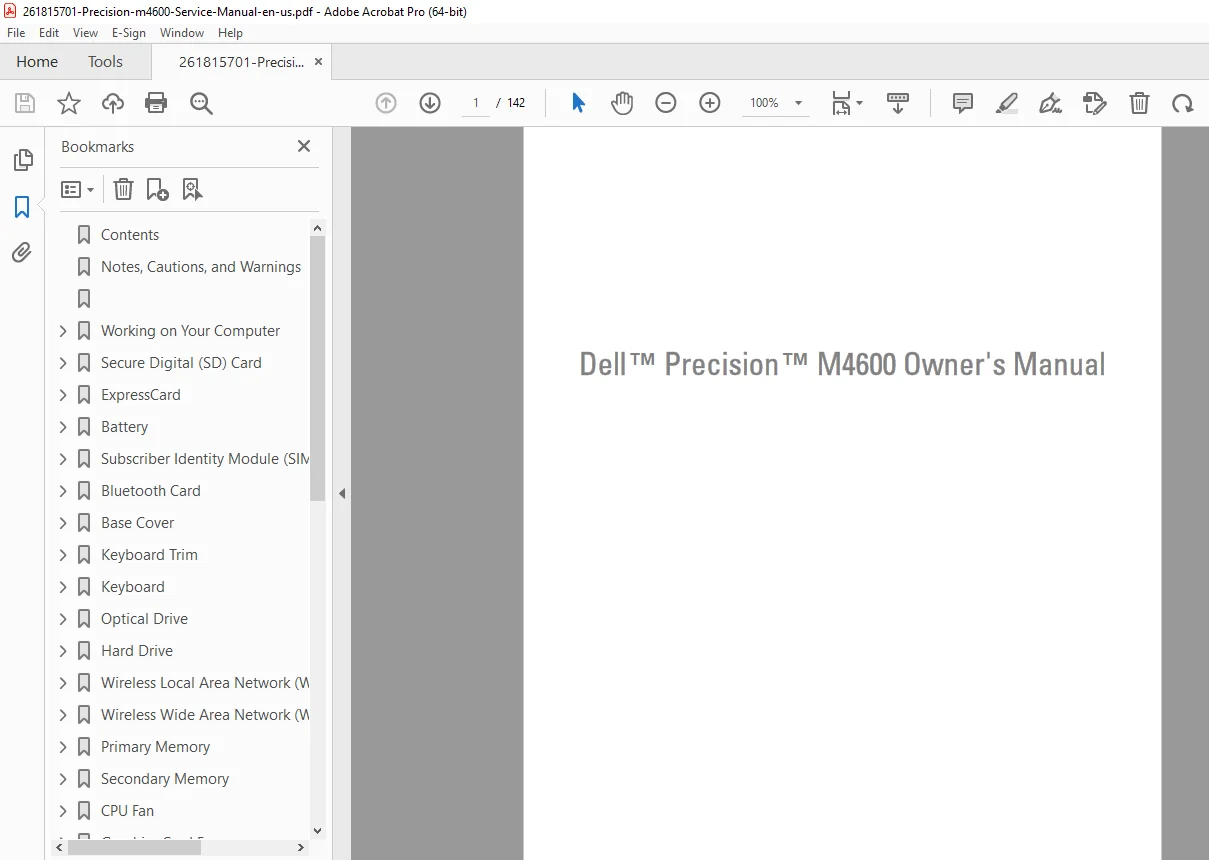
Task: Rotate the page view
Action: pyautogui.click(x=1183, y=103)
